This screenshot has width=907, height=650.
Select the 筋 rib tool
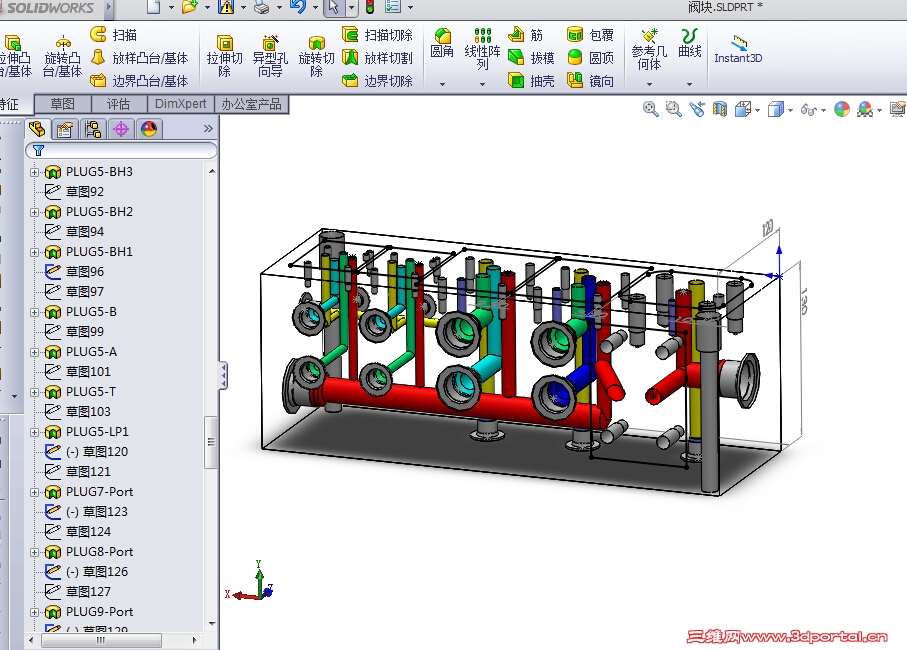point(526,35)
